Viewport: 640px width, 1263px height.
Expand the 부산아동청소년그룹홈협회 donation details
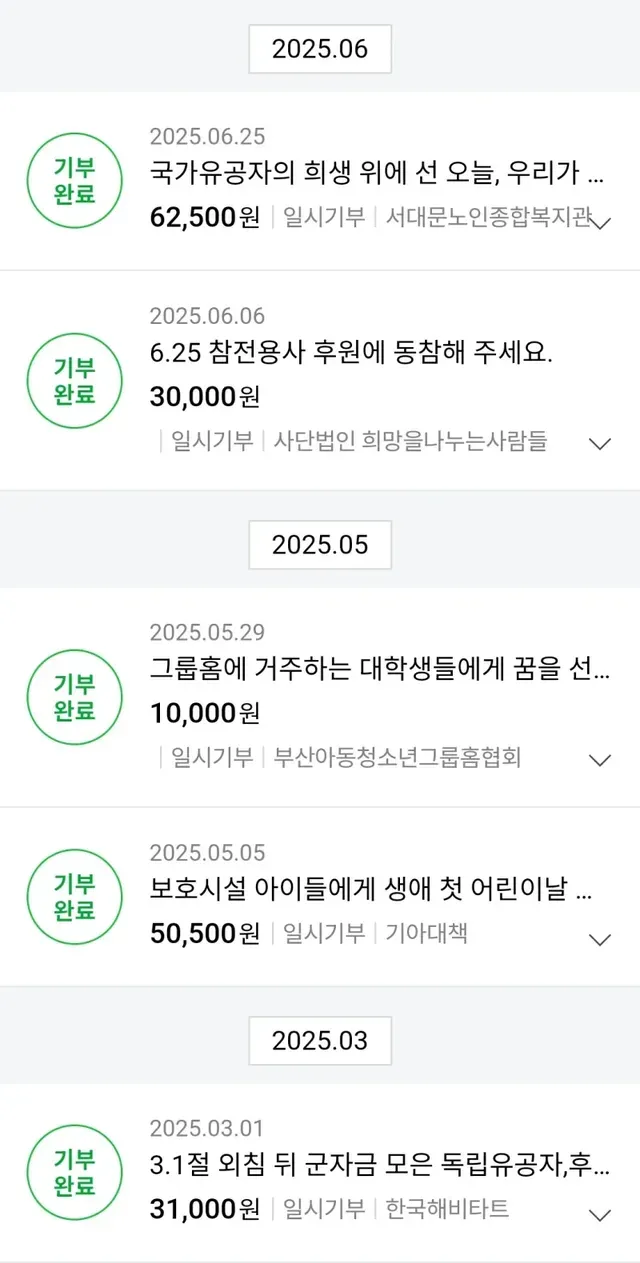[x=600, y=760]
